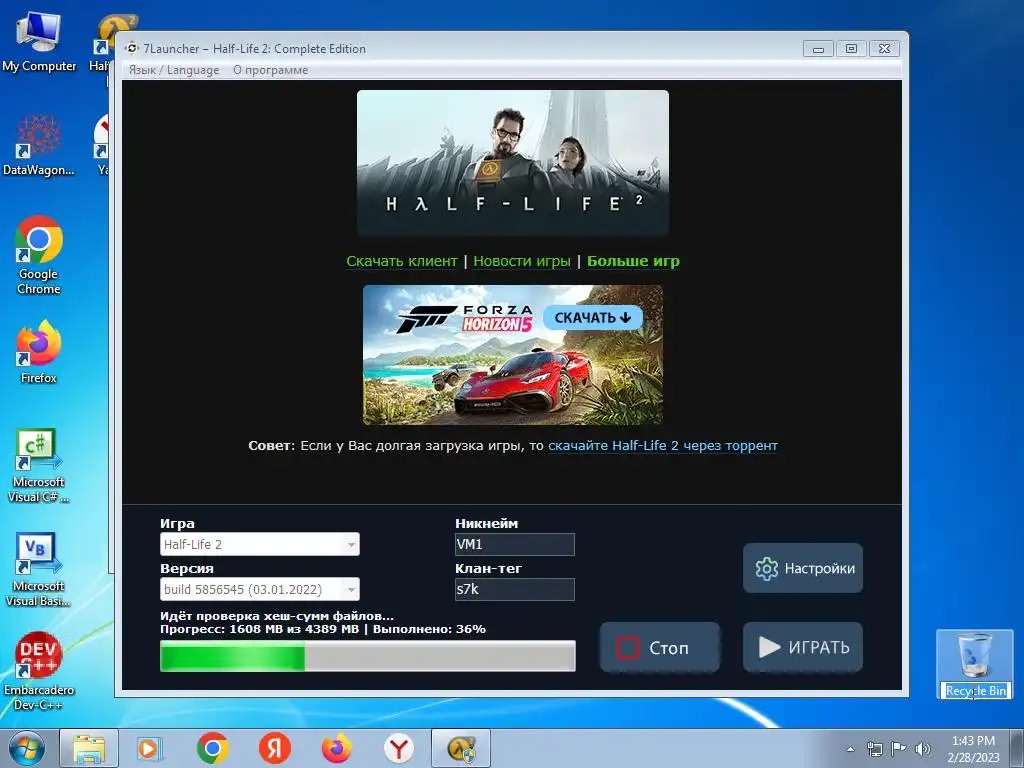The image size is (1024, 768).
Task: Open Windows Media Player from taskbar
Action: 150,748
